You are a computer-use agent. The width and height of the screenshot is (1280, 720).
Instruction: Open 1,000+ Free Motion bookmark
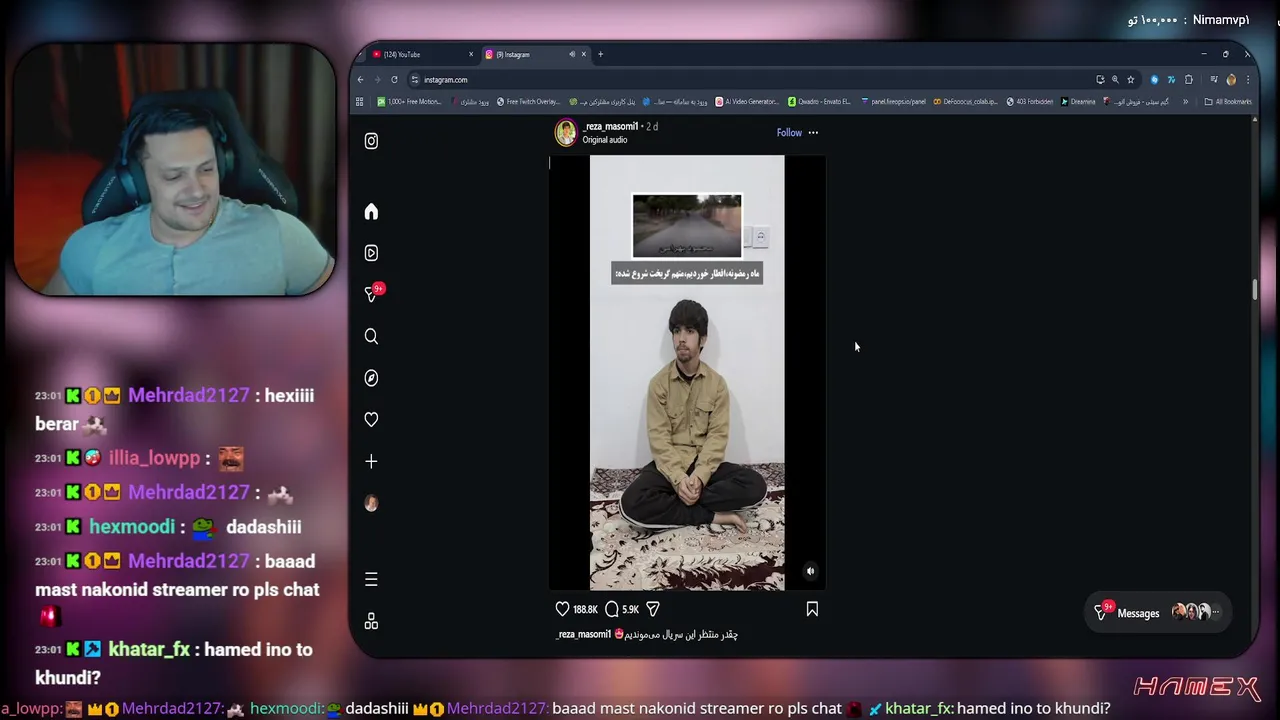pyautogui.click(x=409, y=101)
